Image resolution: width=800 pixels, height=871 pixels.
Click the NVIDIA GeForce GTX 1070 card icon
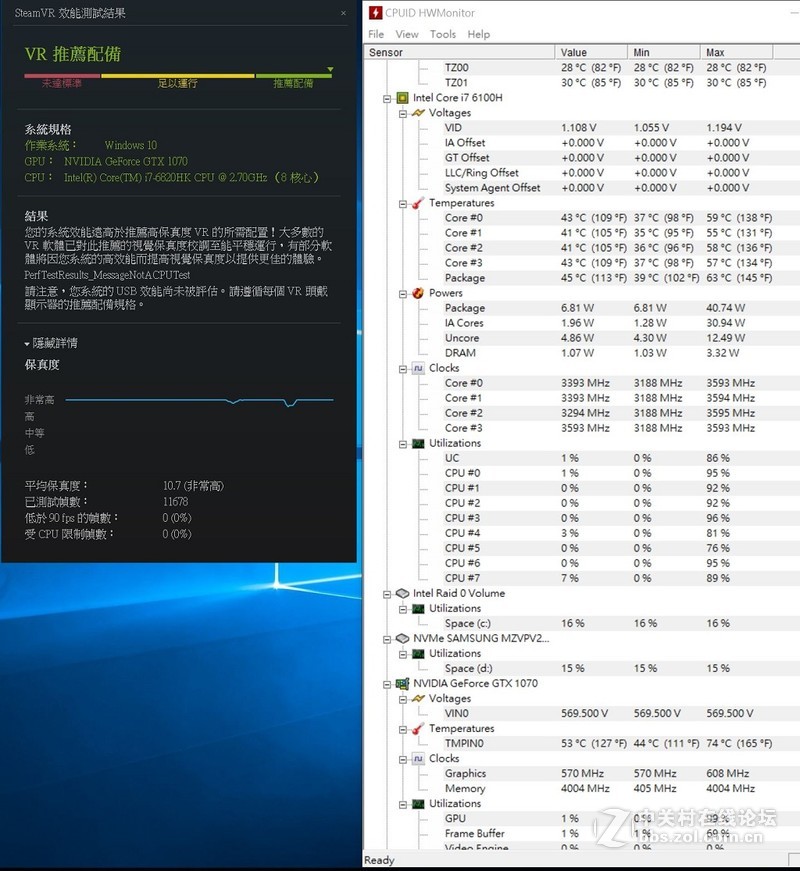point(402,684)
